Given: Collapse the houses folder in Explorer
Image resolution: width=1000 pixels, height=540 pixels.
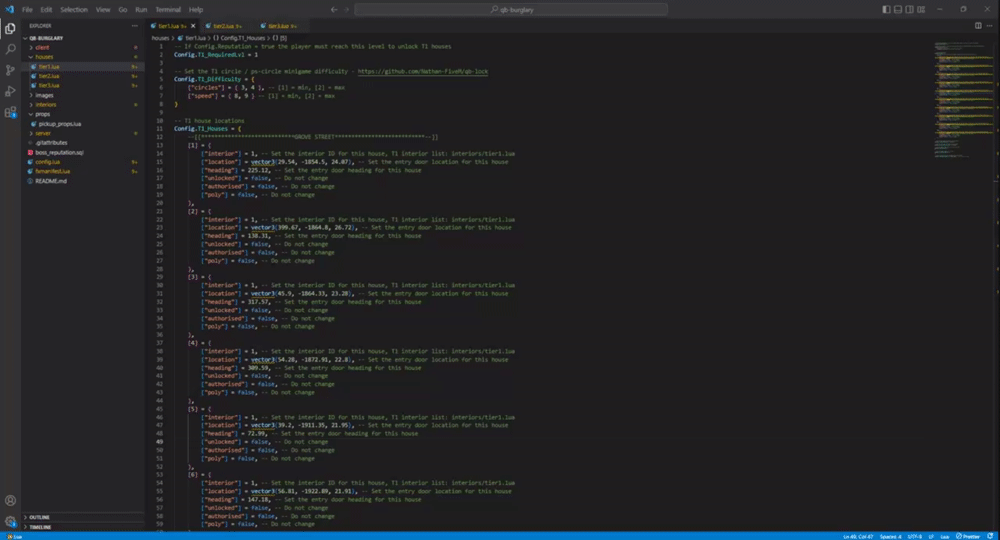Looking at the screenshot, I should [44, 57].
